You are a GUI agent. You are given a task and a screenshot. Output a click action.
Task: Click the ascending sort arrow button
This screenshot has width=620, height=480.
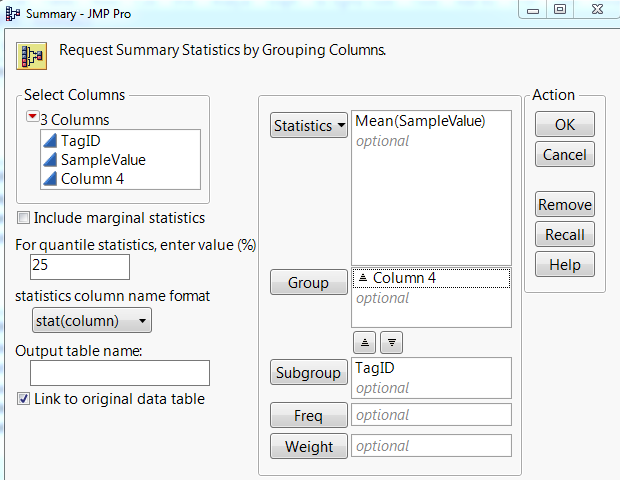[x=364, y=342]
